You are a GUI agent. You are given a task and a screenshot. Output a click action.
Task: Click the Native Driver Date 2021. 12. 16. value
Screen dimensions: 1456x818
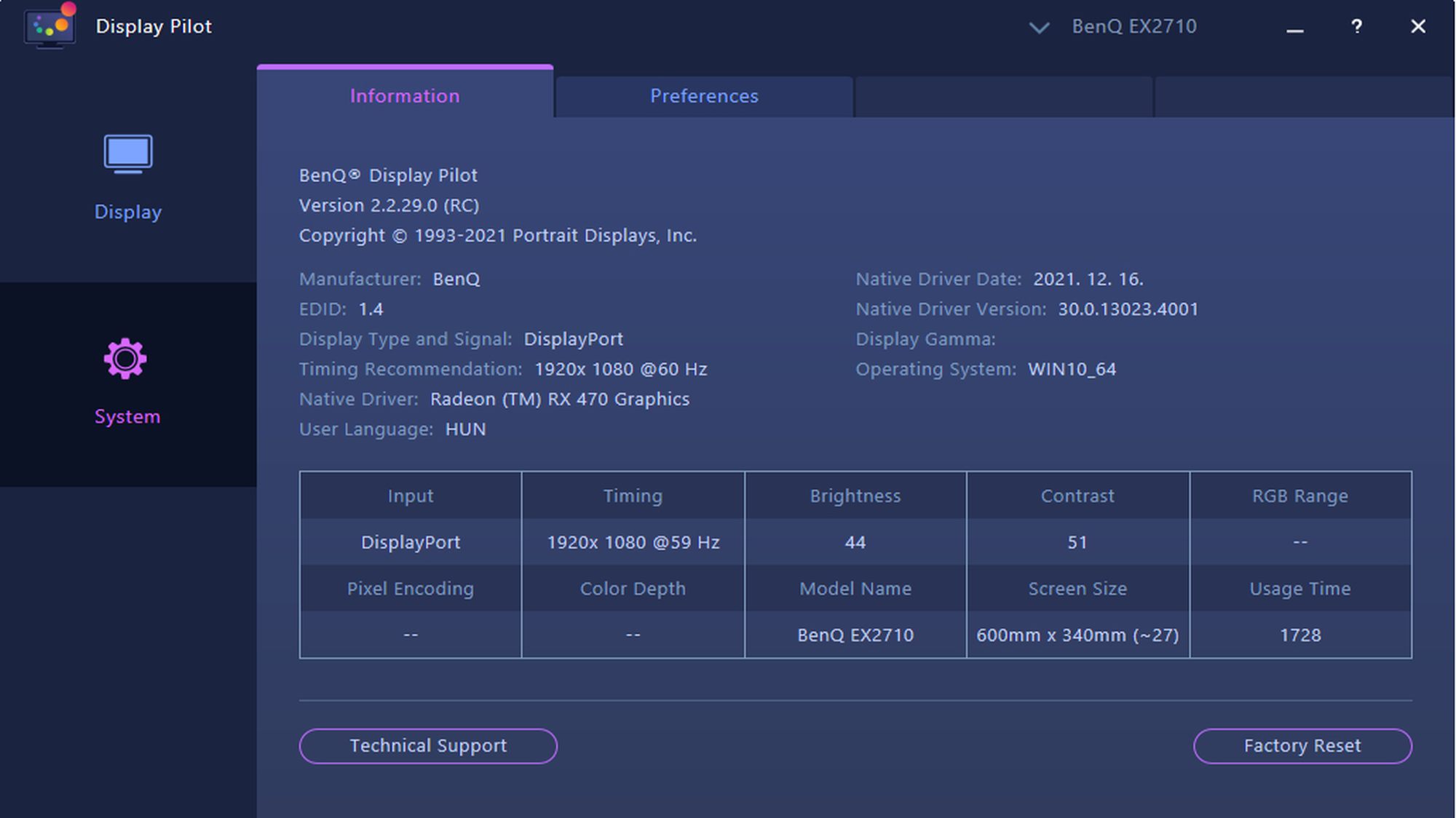click(x=1088, y=279)
